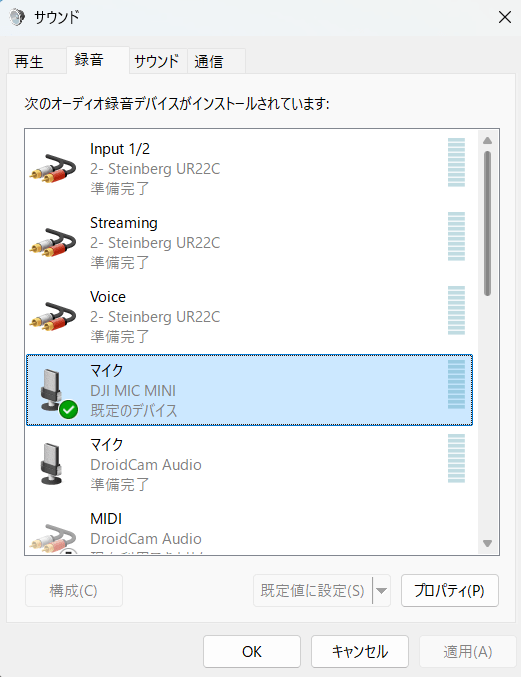The width and height of the screenshot is (521, 677).
Task: Close the サウンド dialog window
Action: [505, 17]
